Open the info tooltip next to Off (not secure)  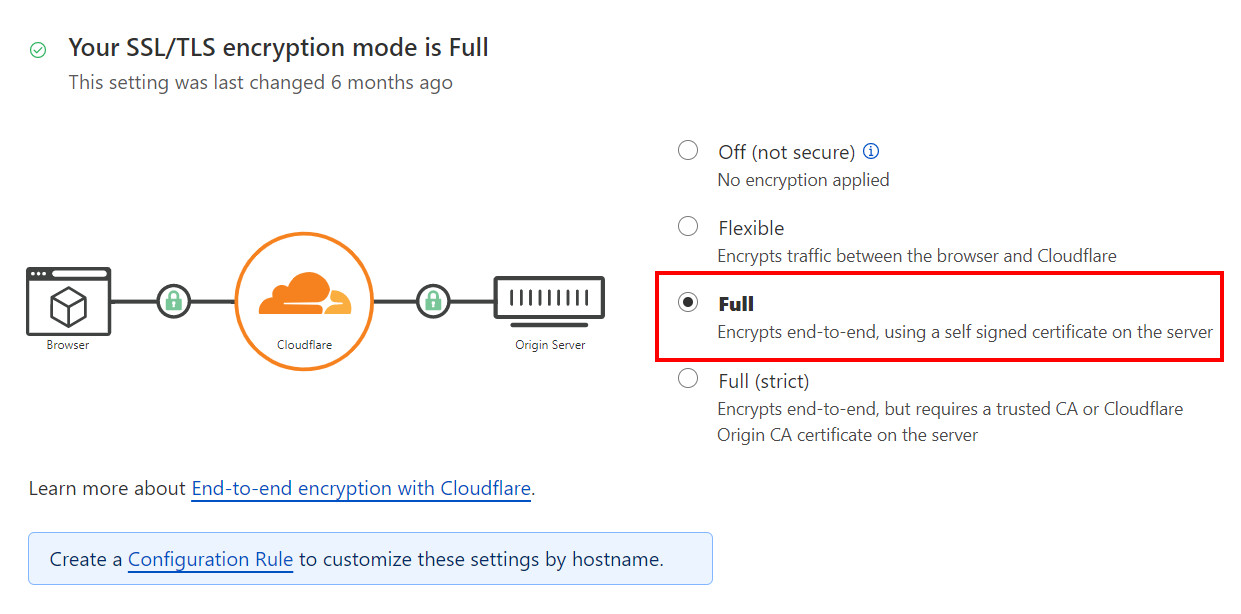tap(870, 150)
